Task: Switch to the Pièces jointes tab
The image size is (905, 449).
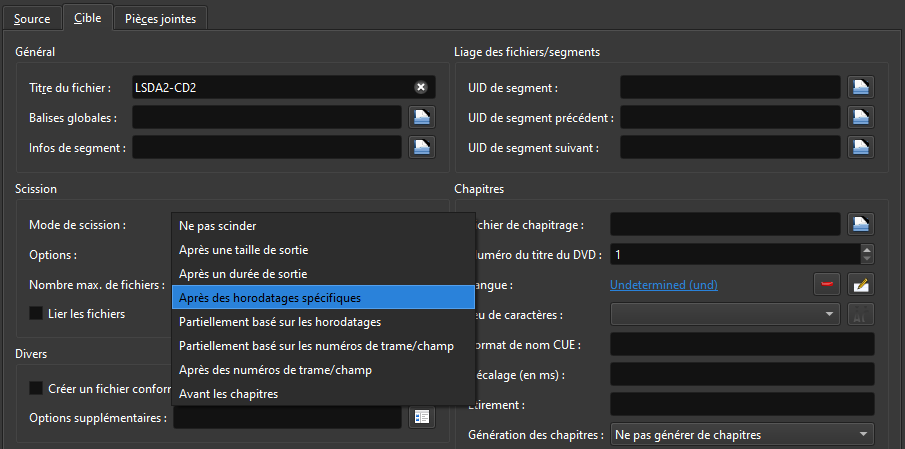Action: 161,18
